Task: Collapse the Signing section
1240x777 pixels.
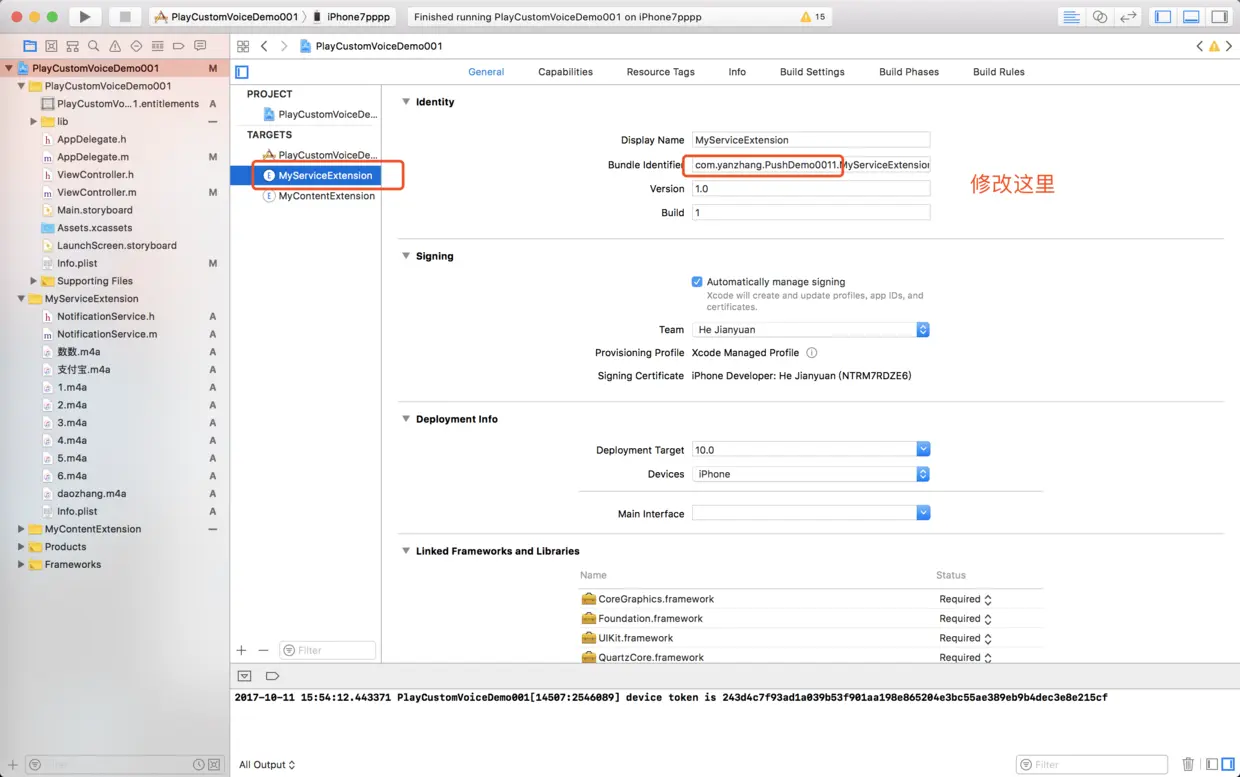Action: point(406,256)
